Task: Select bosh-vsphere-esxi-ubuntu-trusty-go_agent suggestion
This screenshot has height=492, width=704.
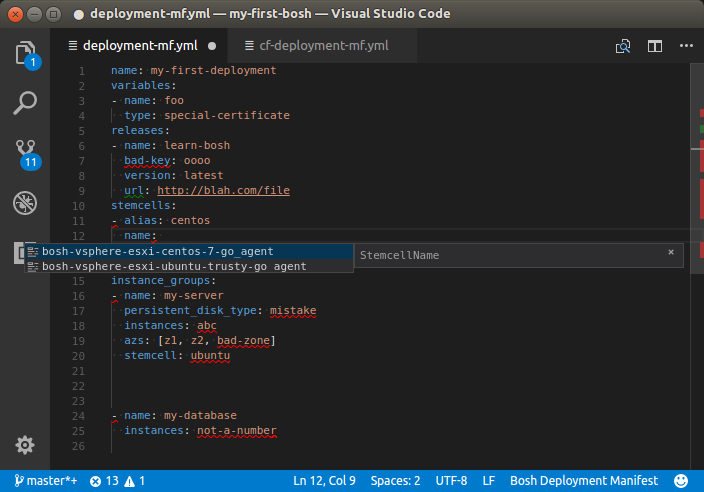Action: (189, 266)
